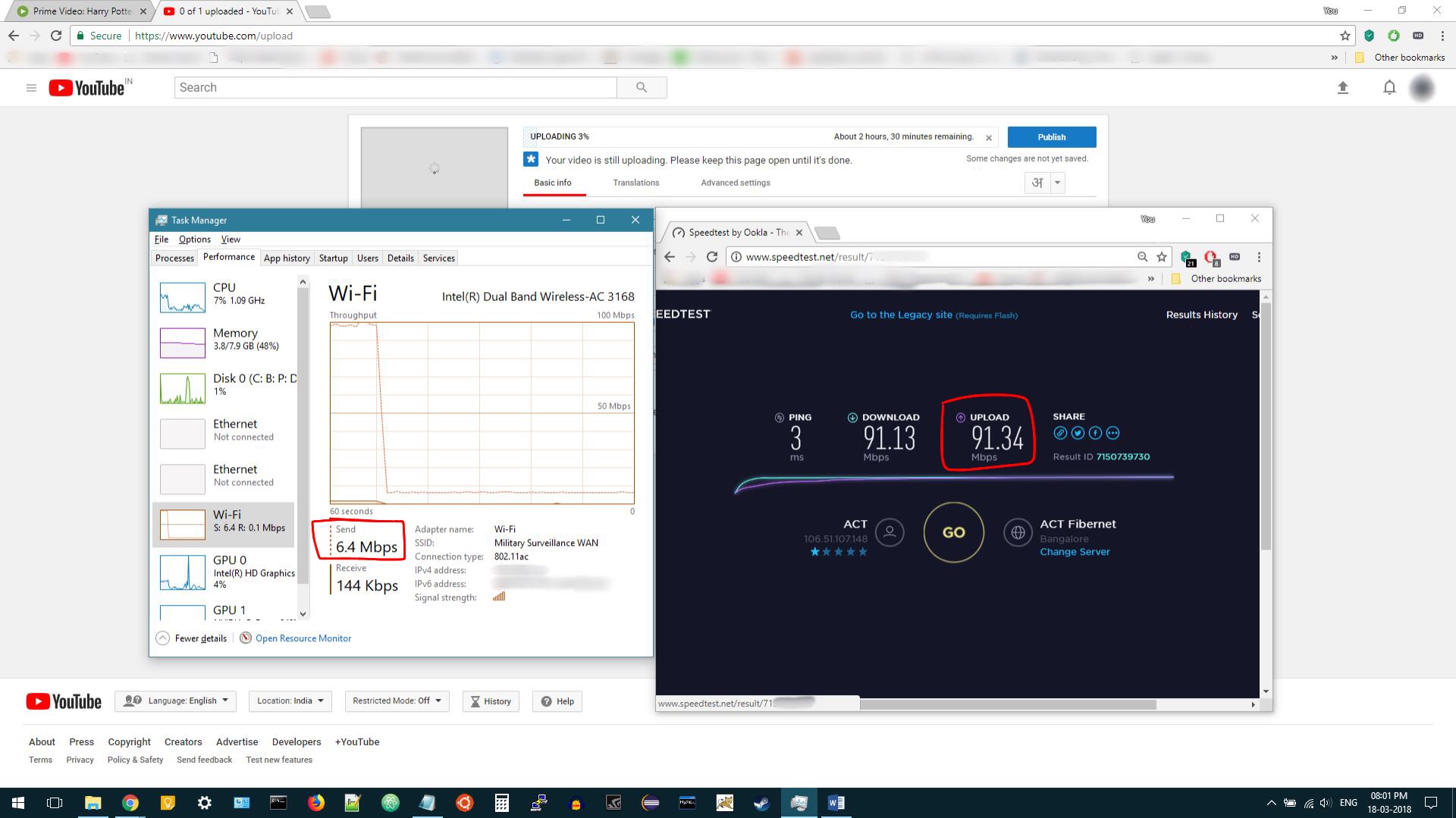Switch to the App history tab
1456x818 pixels.
[x=287, y=259]
